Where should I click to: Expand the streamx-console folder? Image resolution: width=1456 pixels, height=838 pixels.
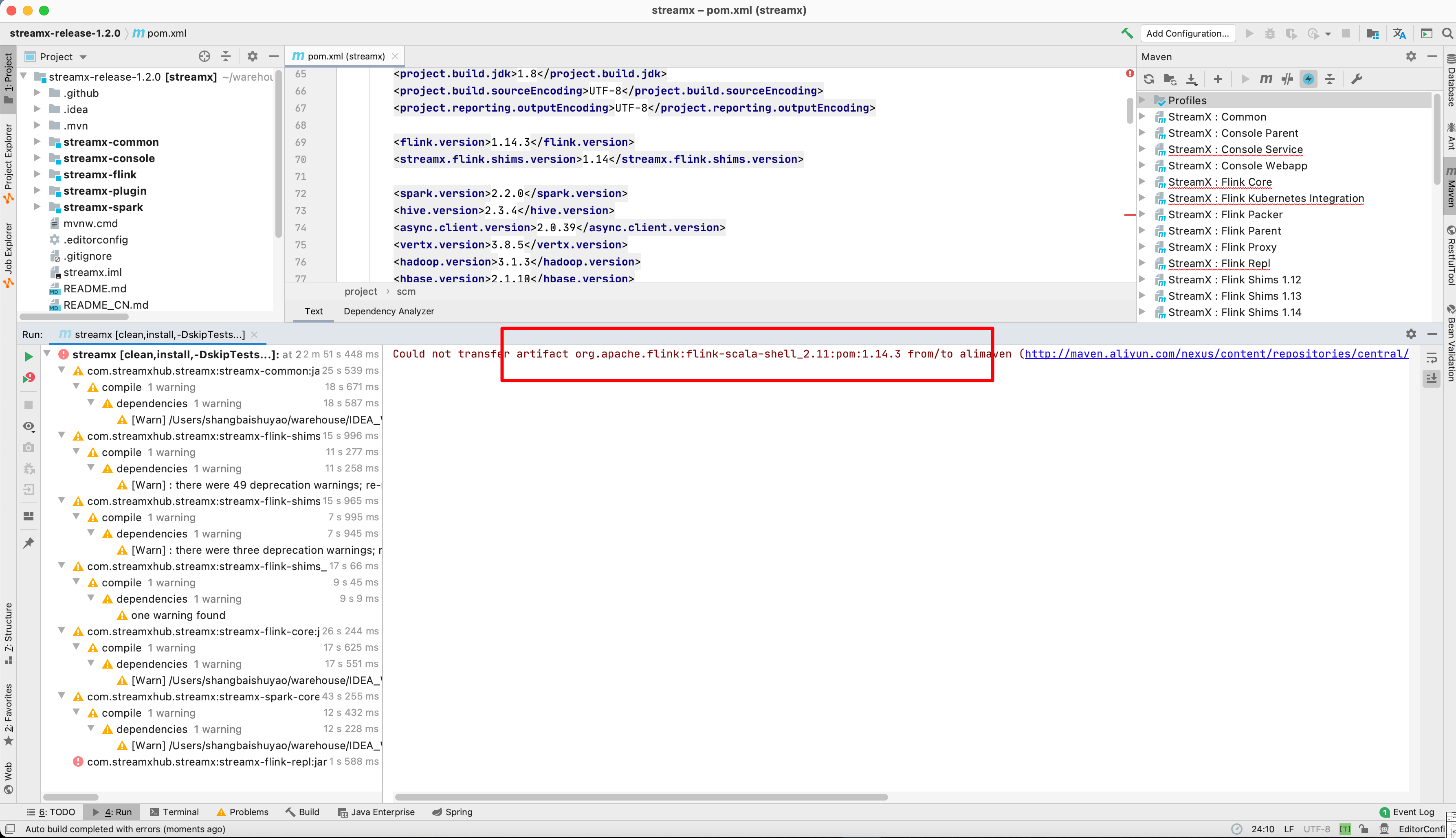coord(37,158)
